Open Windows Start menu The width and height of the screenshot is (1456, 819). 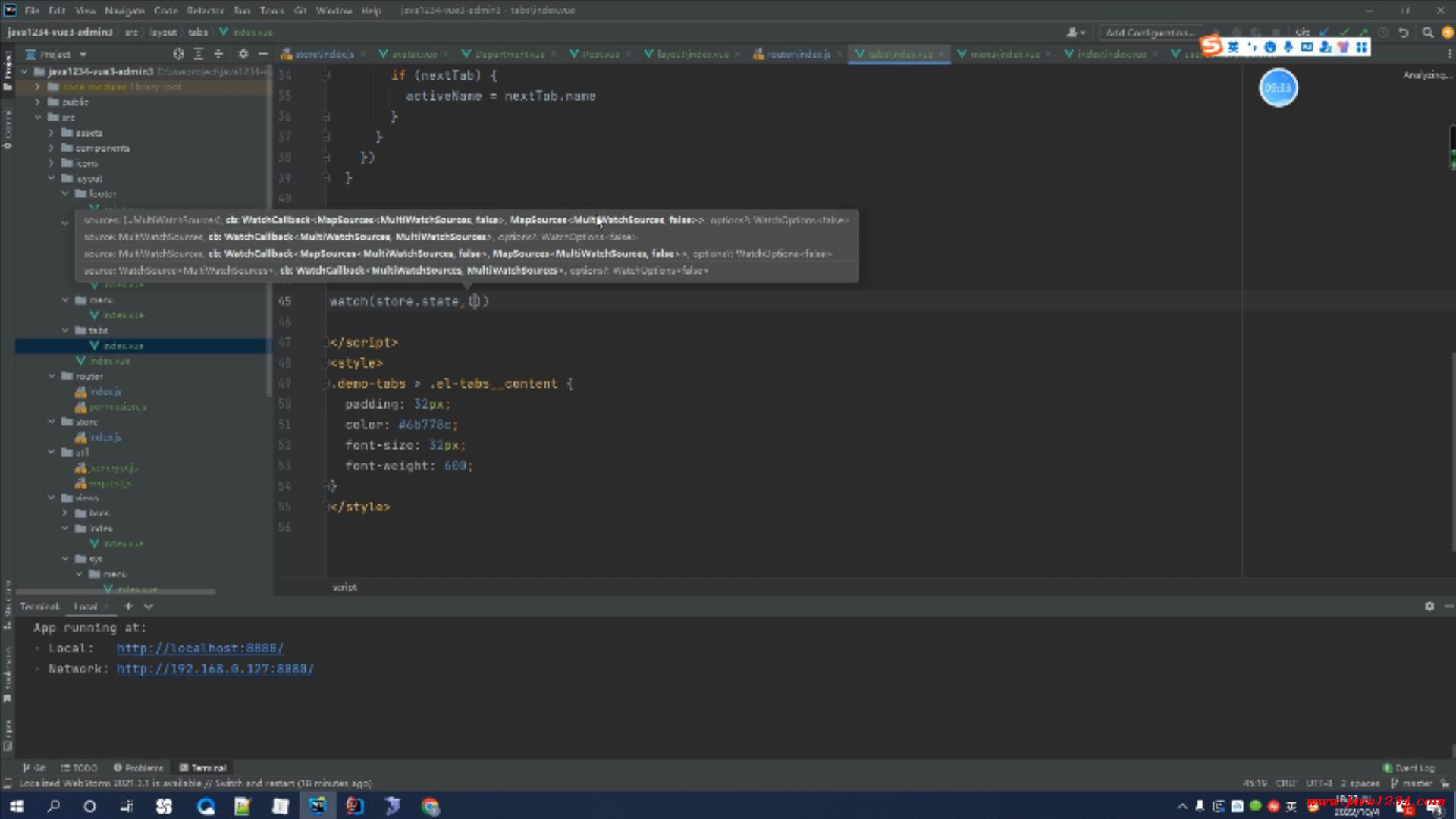coord(16,806)
